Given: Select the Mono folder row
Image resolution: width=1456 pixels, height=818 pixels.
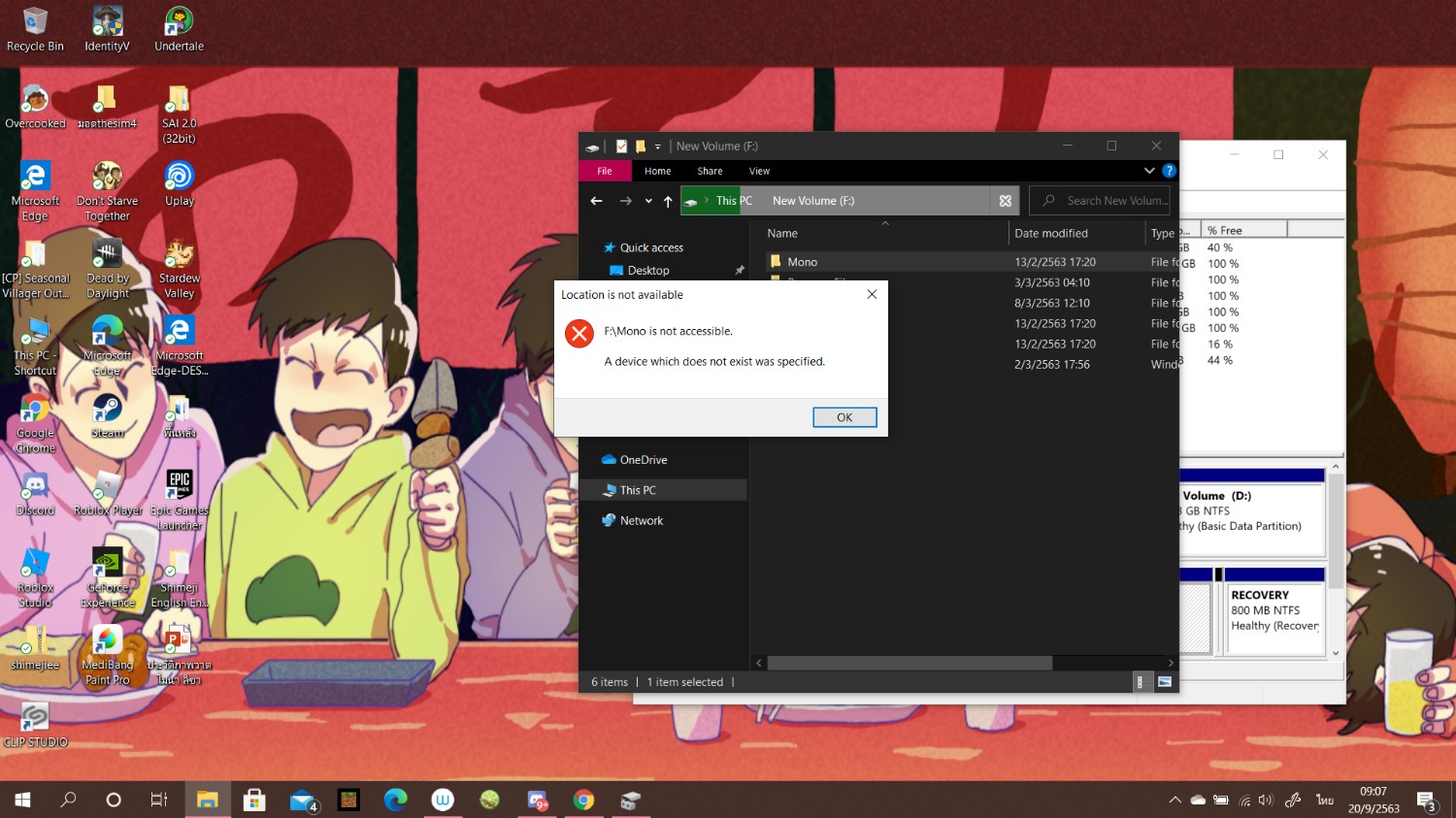Looking at the screenshot, I should [972, 262].
